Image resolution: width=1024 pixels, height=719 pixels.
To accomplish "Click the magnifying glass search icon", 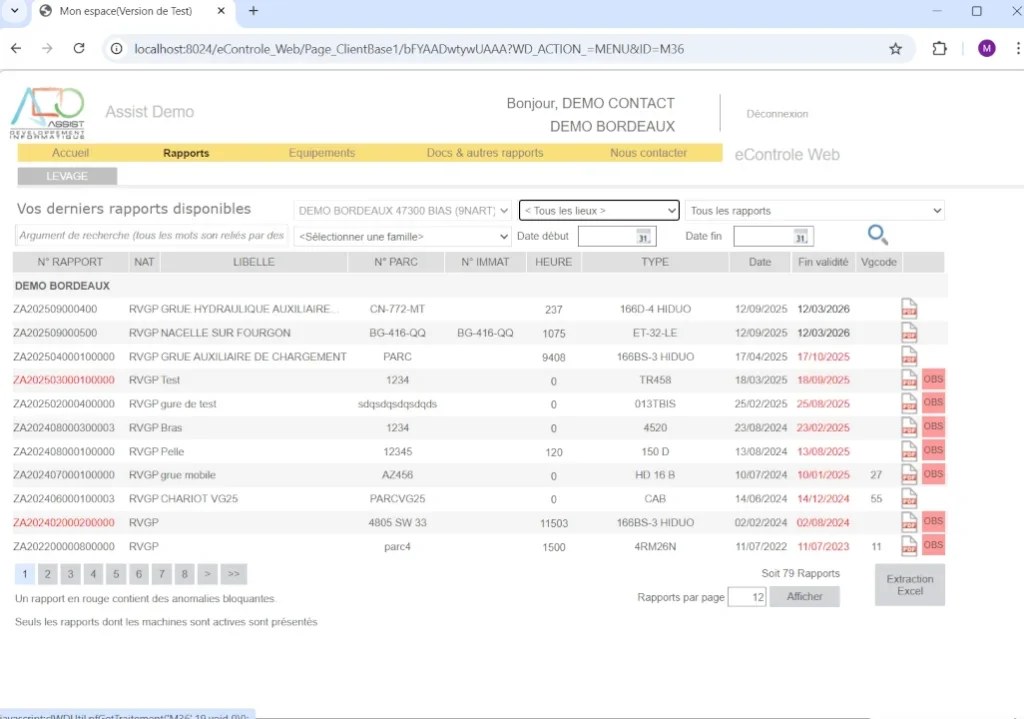I will [877, 235].
